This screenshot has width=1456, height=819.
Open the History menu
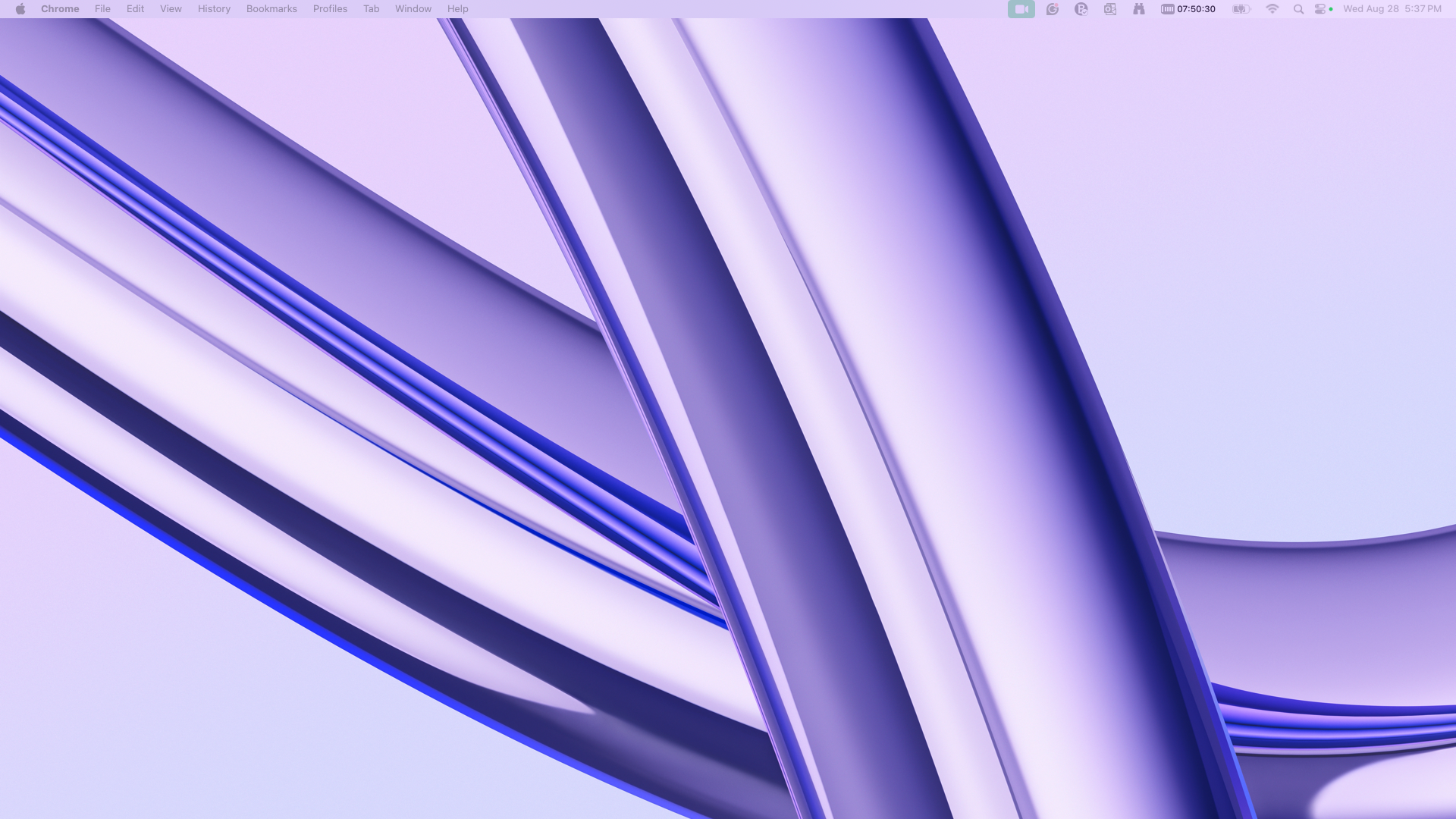pyautogui.click(x=214, y=9)
